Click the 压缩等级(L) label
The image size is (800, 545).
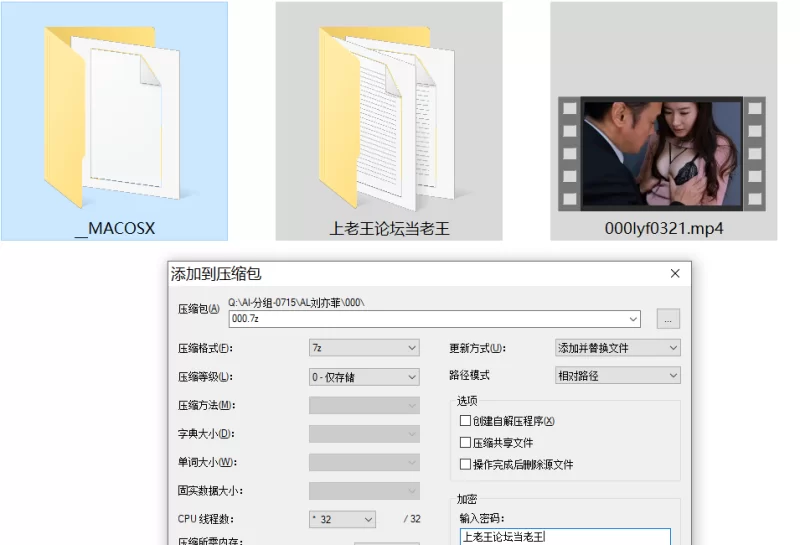click(205, 377)
